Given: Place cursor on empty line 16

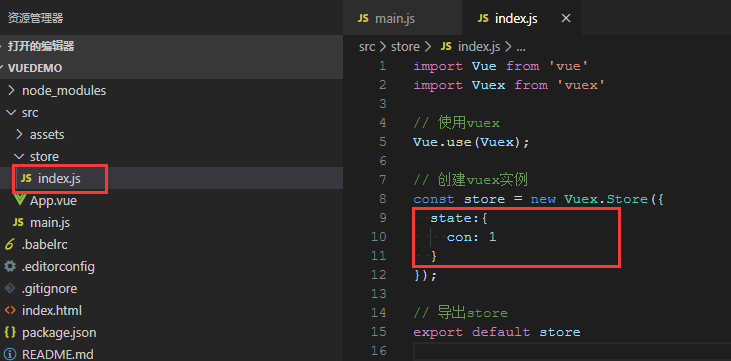Looking at the screenshot, I should [572, 351].
